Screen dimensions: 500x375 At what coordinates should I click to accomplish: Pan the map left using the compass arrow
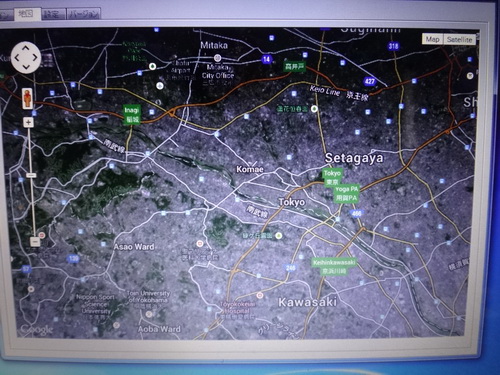pyautogui.click(x=17, y=58)
